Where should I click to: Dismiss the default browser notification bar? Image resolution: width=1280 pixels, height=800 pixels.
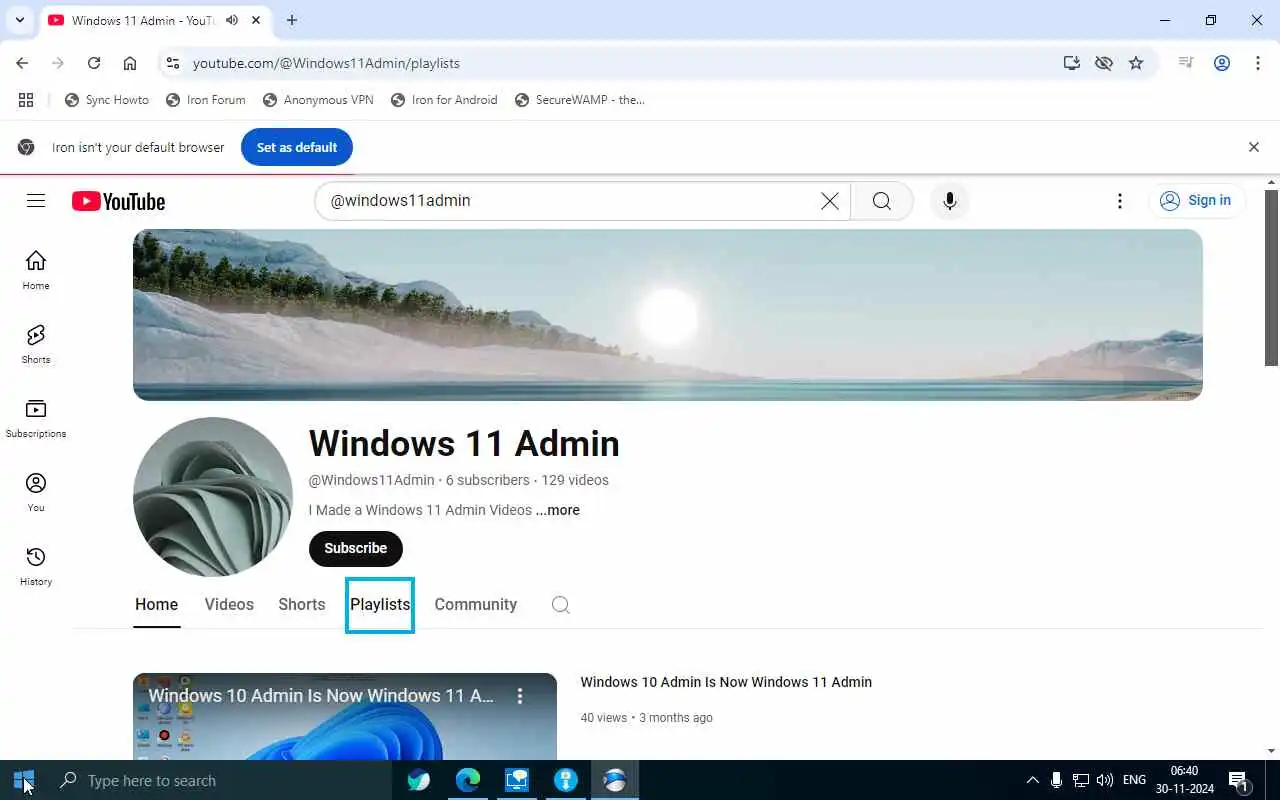[x=1254, y=147]
